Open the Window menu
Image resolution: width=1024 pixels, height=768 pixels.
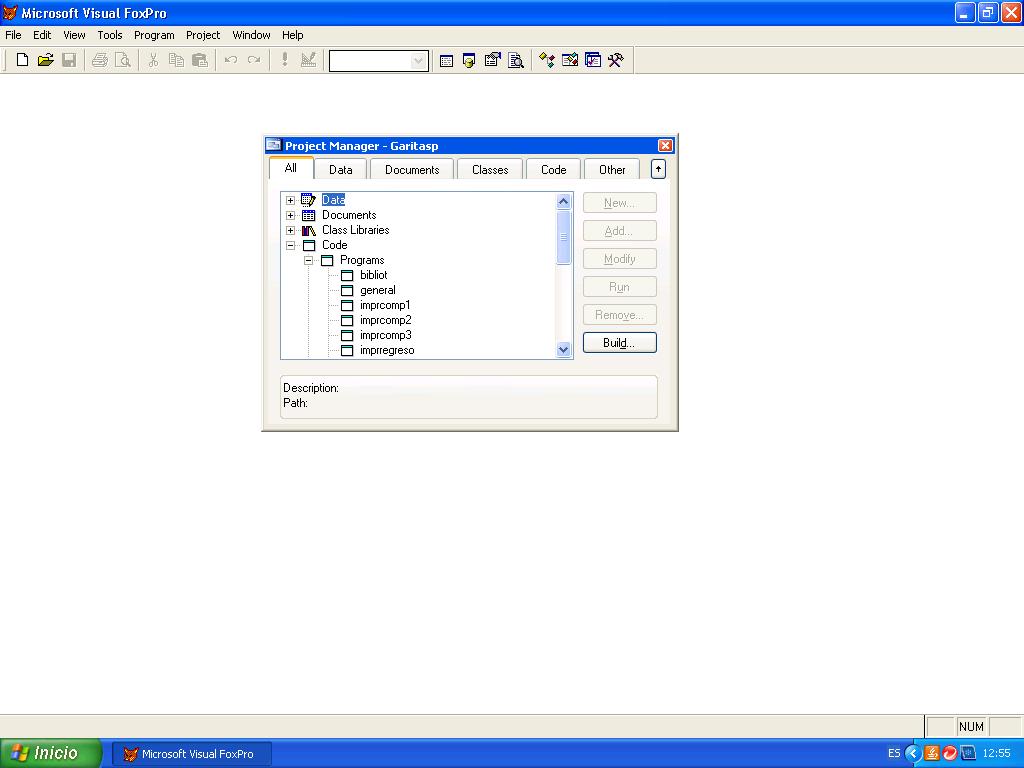(x=251, y=35)
